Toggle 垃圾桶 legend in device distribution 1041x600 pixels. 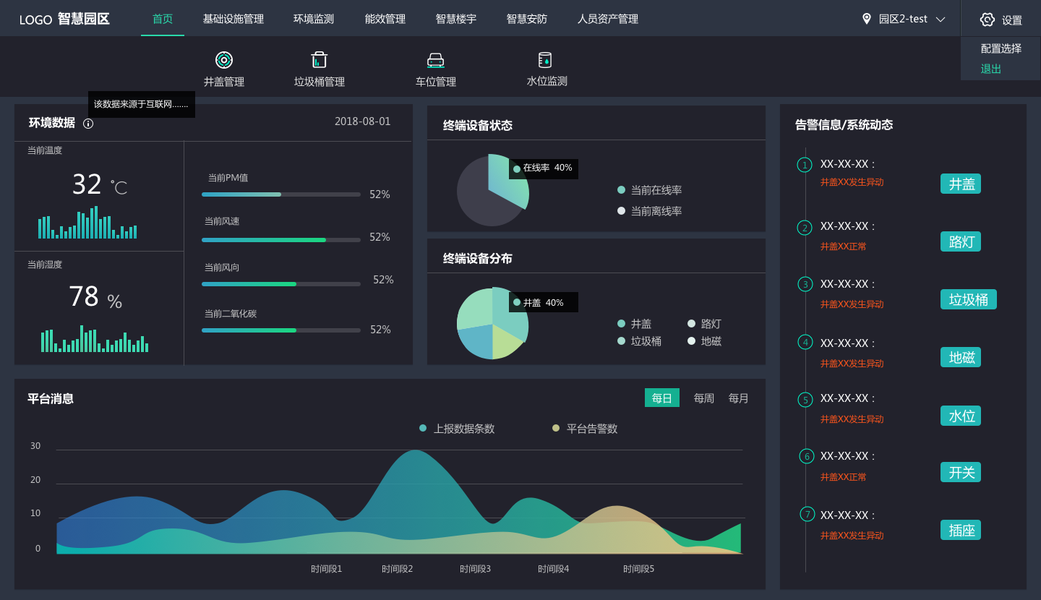tap(639, 341)
